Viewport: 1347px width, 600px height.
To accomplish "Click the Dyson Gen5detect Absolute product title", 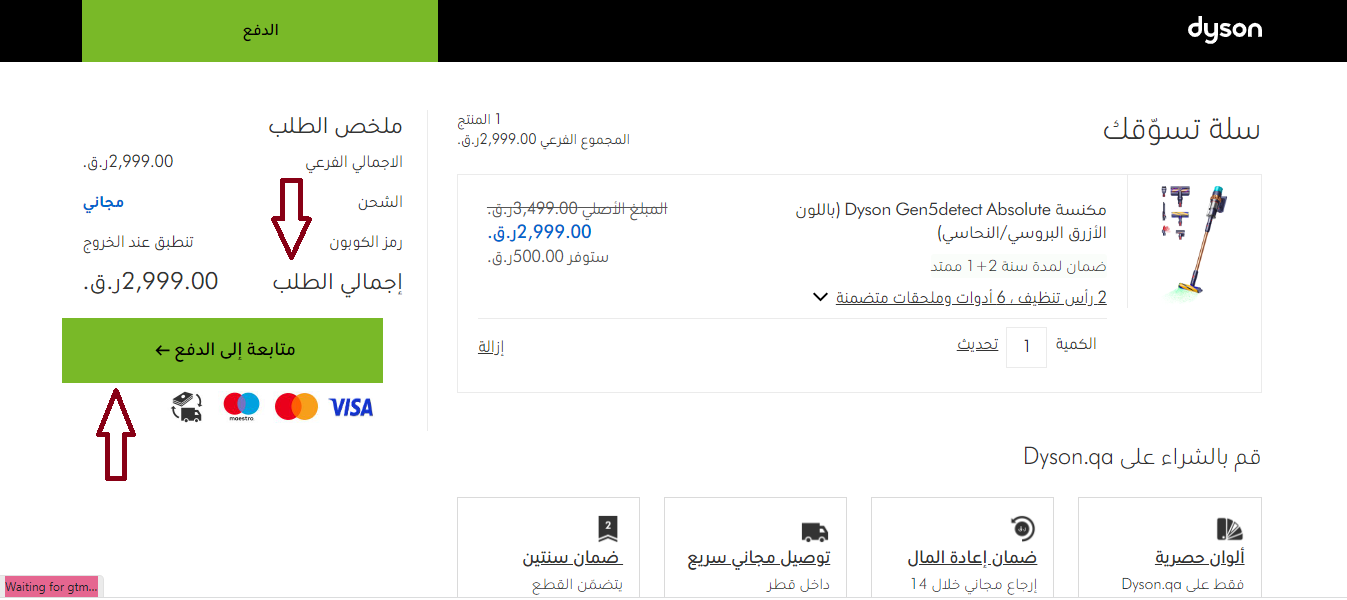I will [x=952, y=222].
